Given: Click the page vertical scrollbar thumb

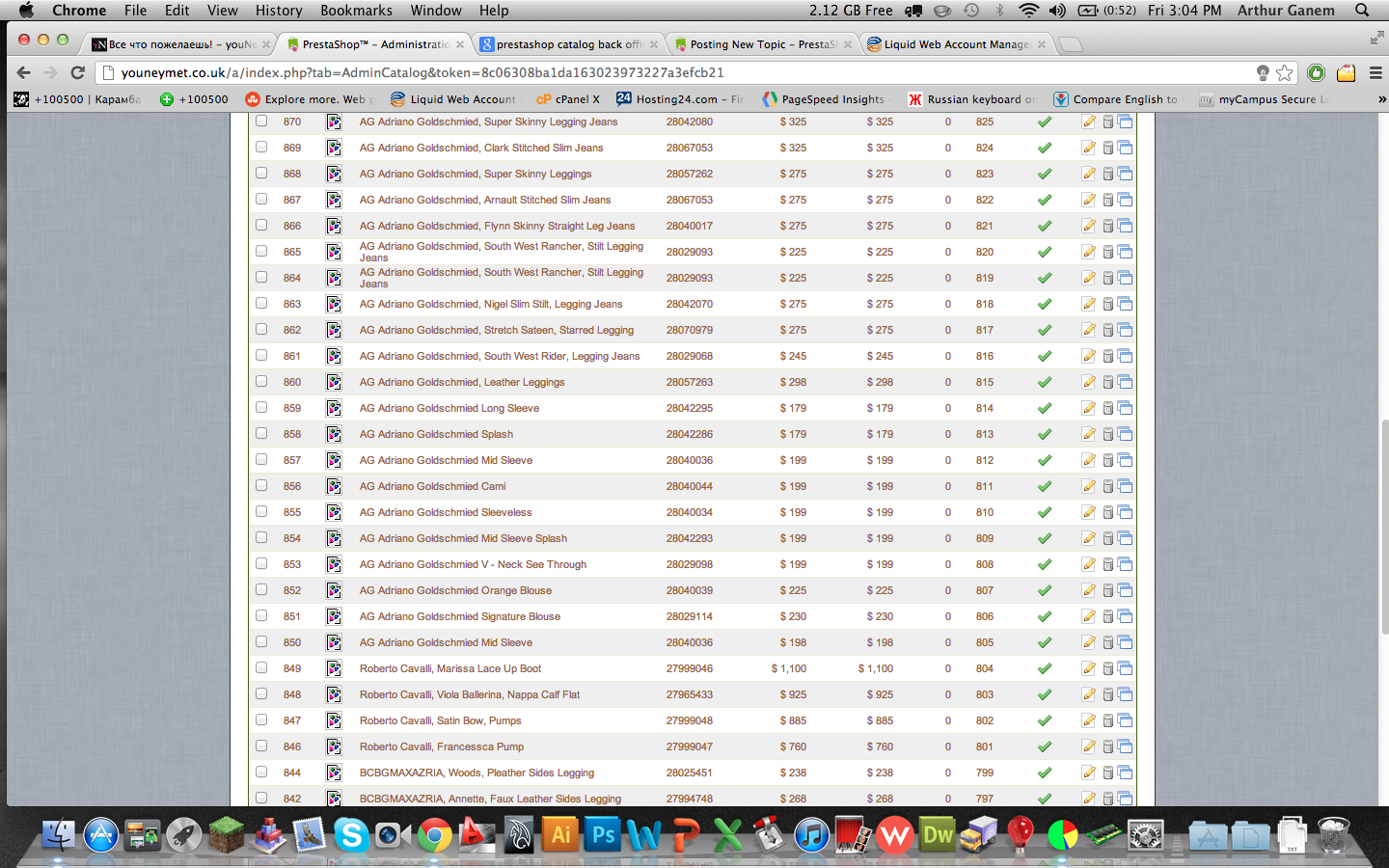Looking at the screenshot, I should [1383, 526].
